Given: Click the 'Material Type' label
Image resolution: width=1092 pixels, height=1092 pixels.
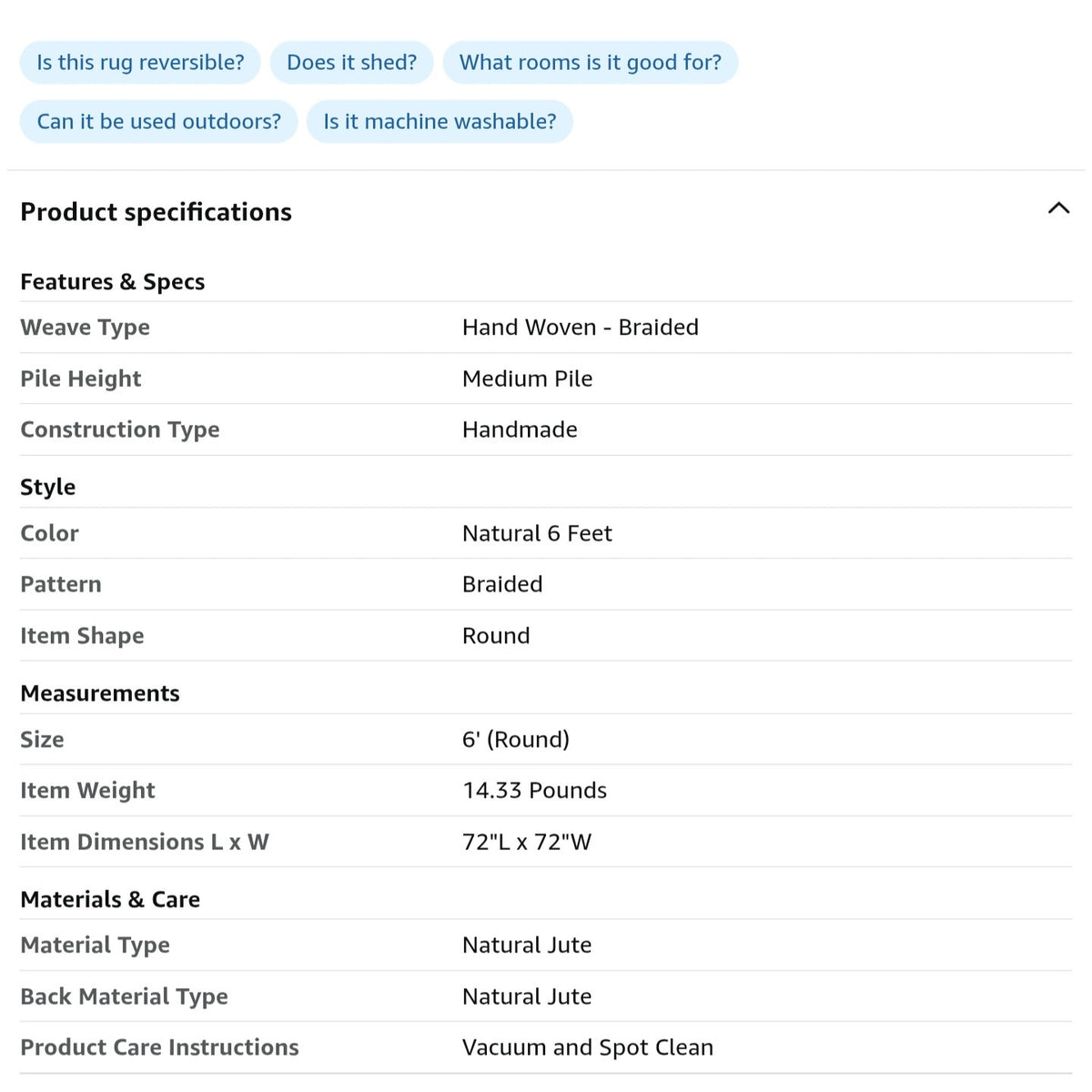Looking at the screenshot, I should tap(95, 945).
